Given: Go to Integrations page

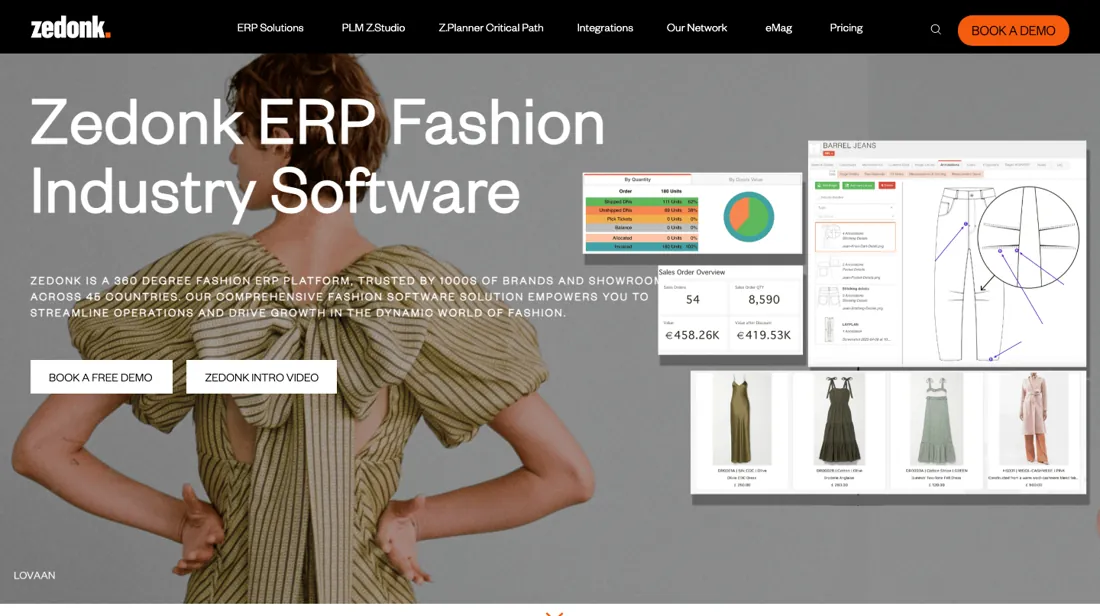Looking at the screenshot, I should [x=605, y=28].
